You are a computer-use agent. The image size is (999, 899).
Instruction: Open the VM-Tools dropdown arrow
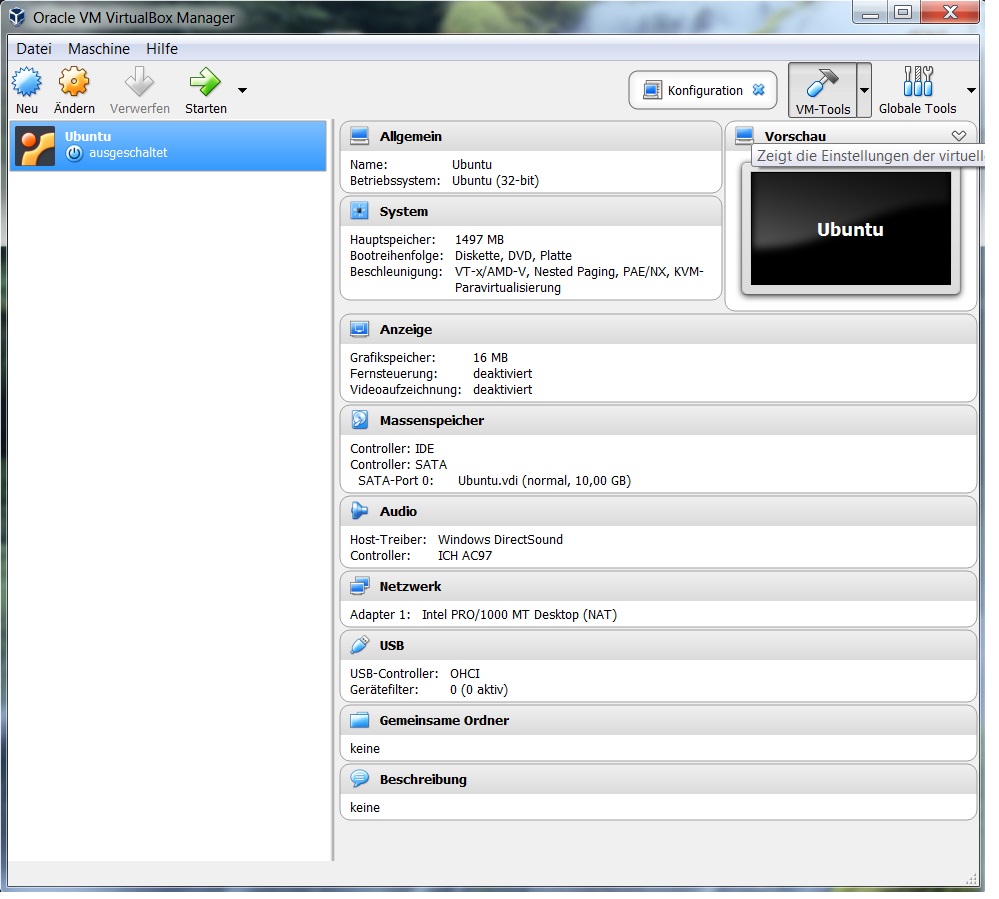(x=864, y=90)
